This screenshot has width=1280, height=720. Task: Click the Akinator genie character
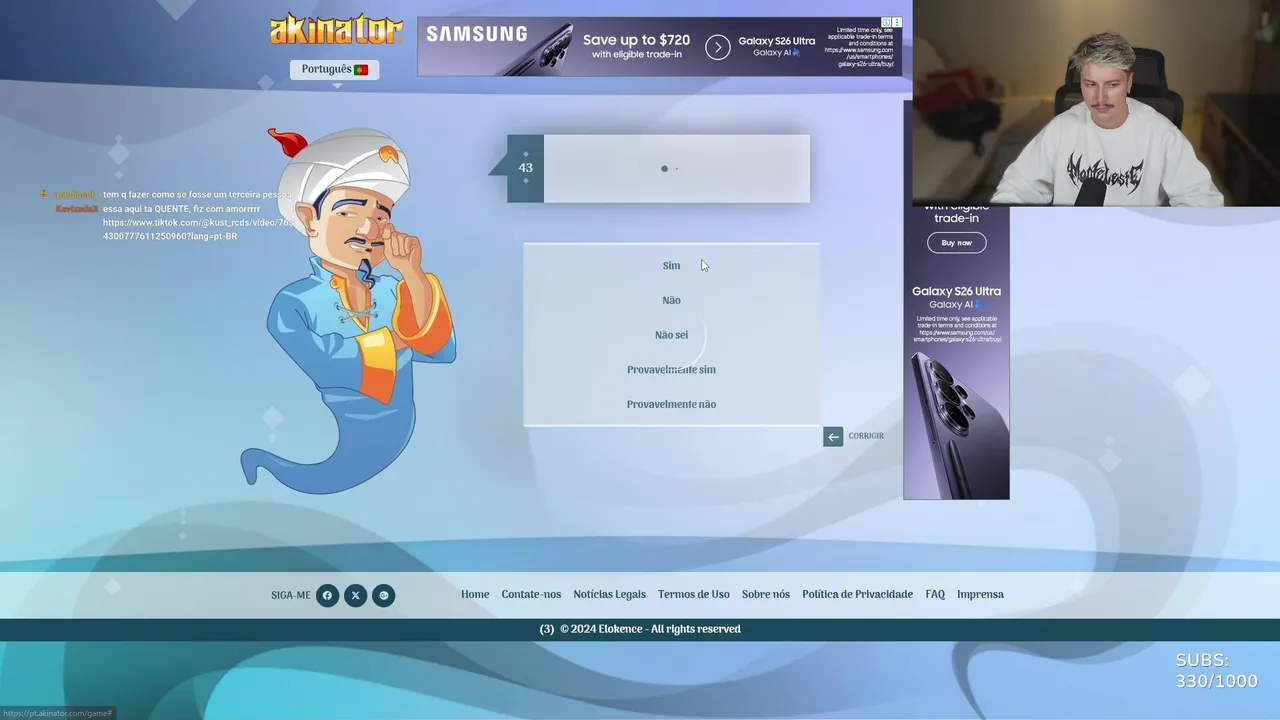[350, 310]
